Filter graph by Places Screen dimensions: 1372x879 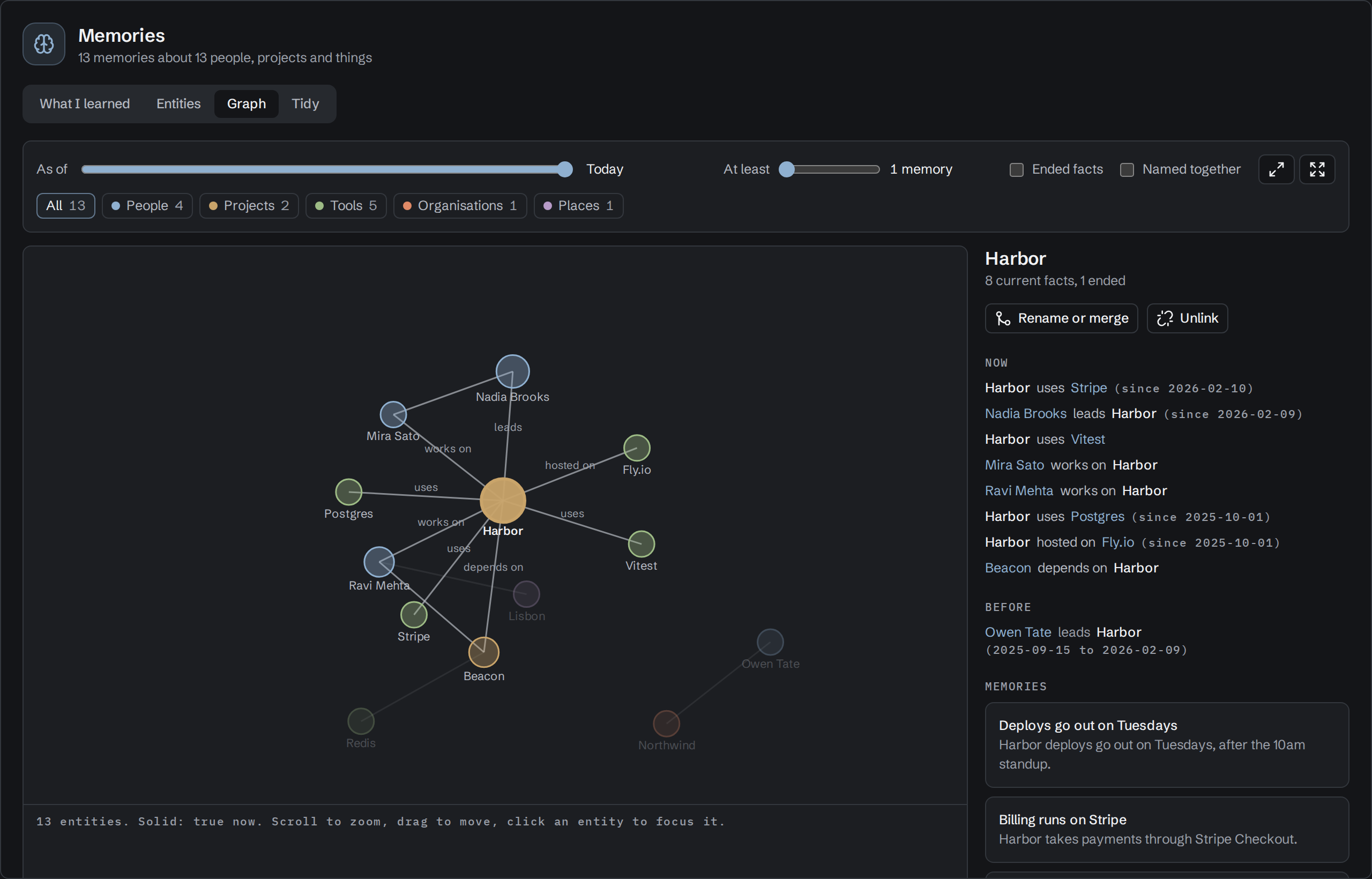click(579, 205)
